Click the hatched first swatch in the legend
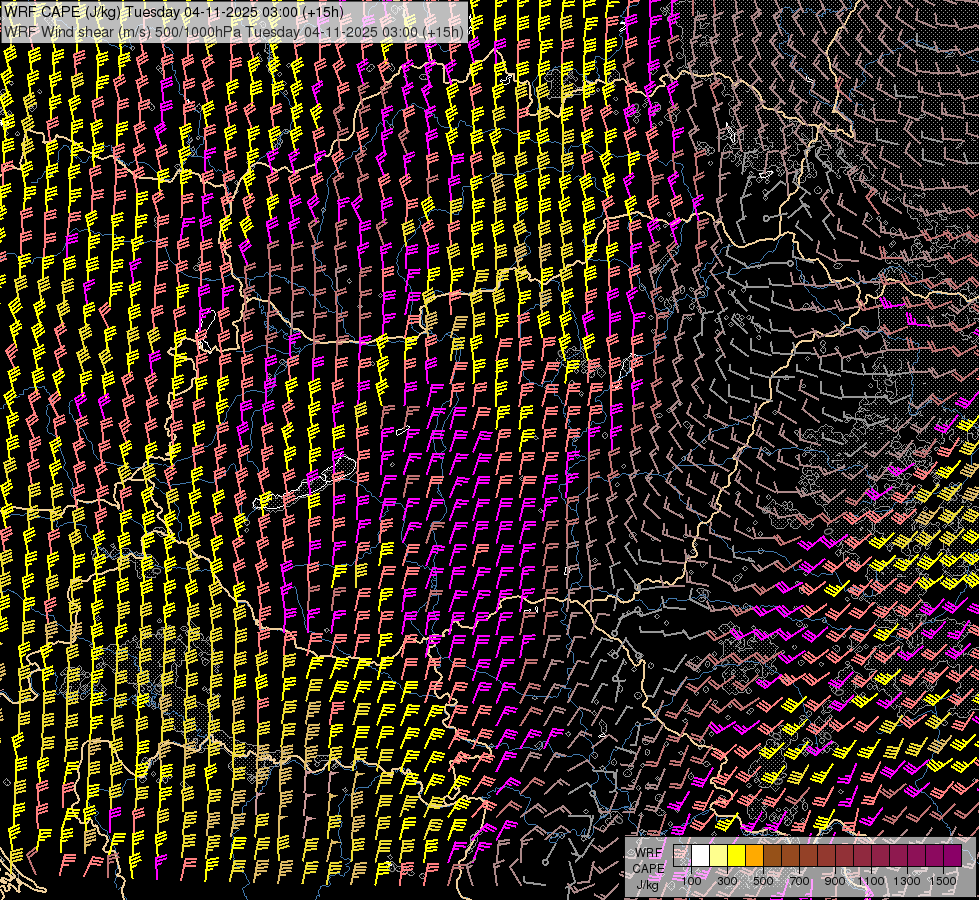Viewport: 979px width, 900px height. click(x=682, y=856)
